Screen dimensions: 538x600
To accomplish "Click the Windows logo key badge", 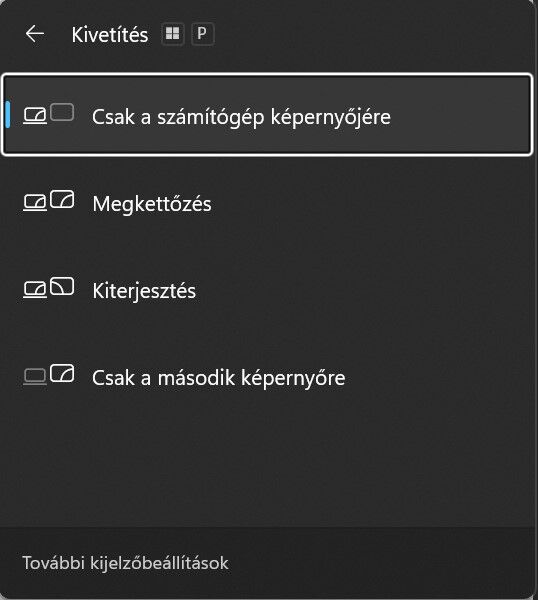I will click(173, 34).
